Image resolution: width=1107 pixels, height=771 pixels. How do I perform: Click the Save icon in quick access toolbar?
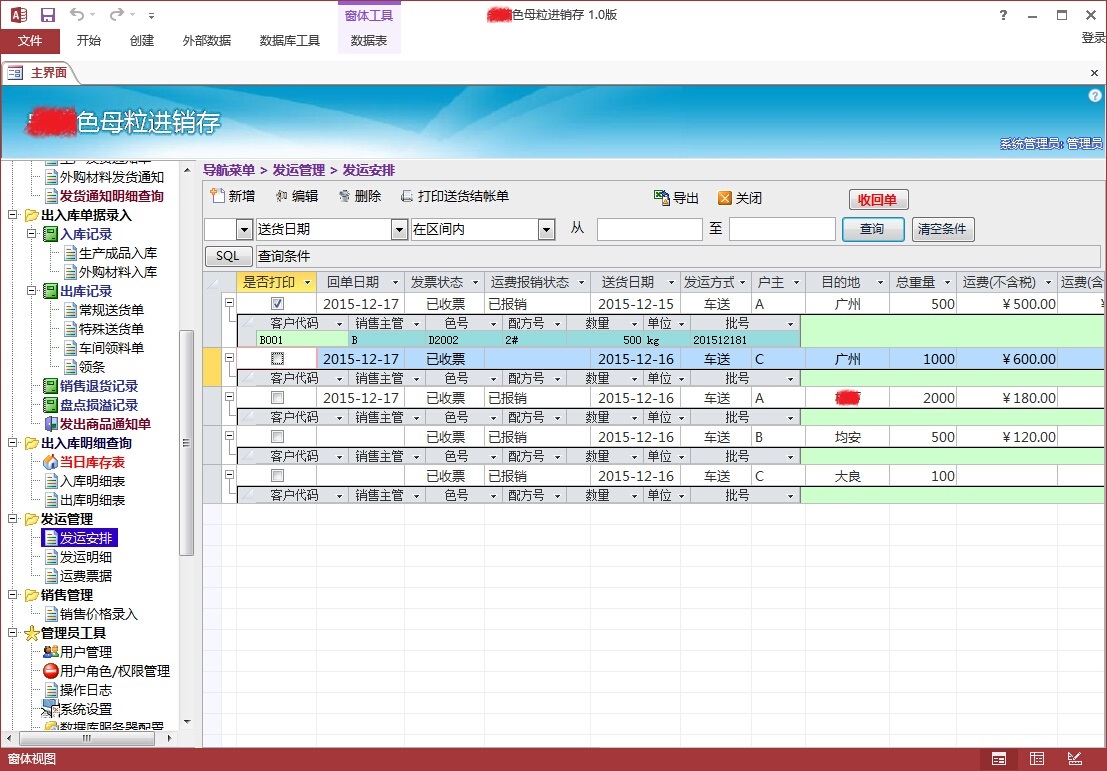48,14
